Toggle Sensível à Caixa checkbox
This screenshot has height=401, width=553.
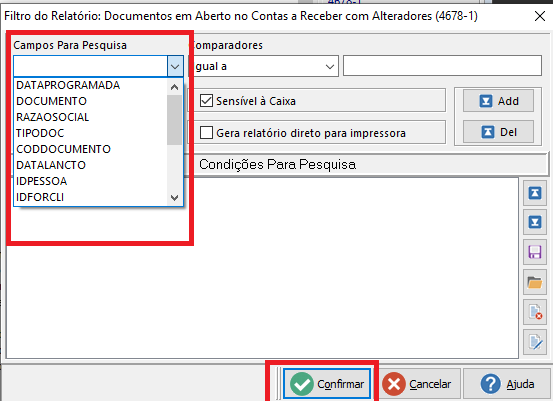coord(206,101)
